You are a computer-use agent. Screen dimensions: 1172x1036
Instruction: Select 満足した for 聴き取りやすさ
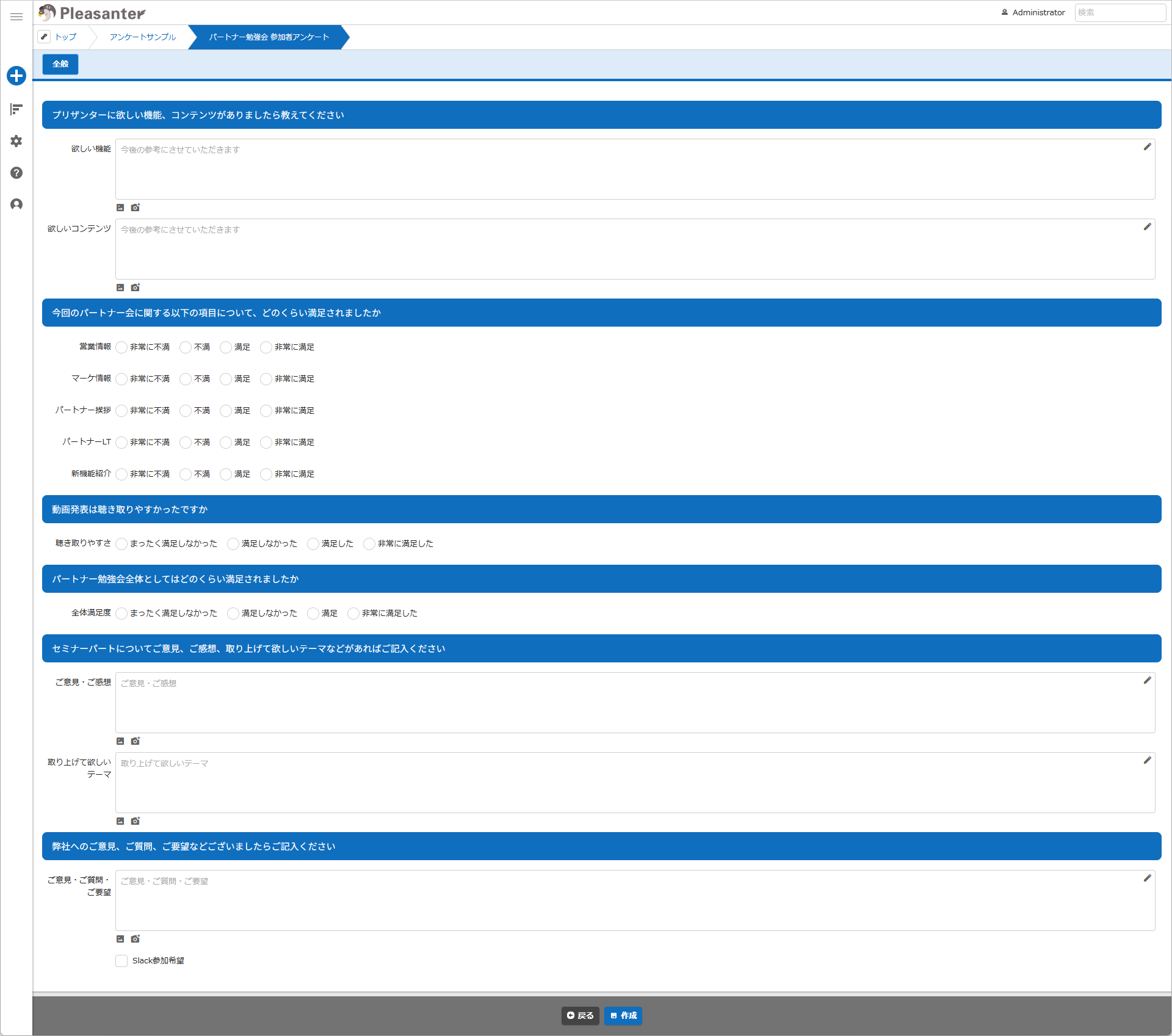coord(313,544)
